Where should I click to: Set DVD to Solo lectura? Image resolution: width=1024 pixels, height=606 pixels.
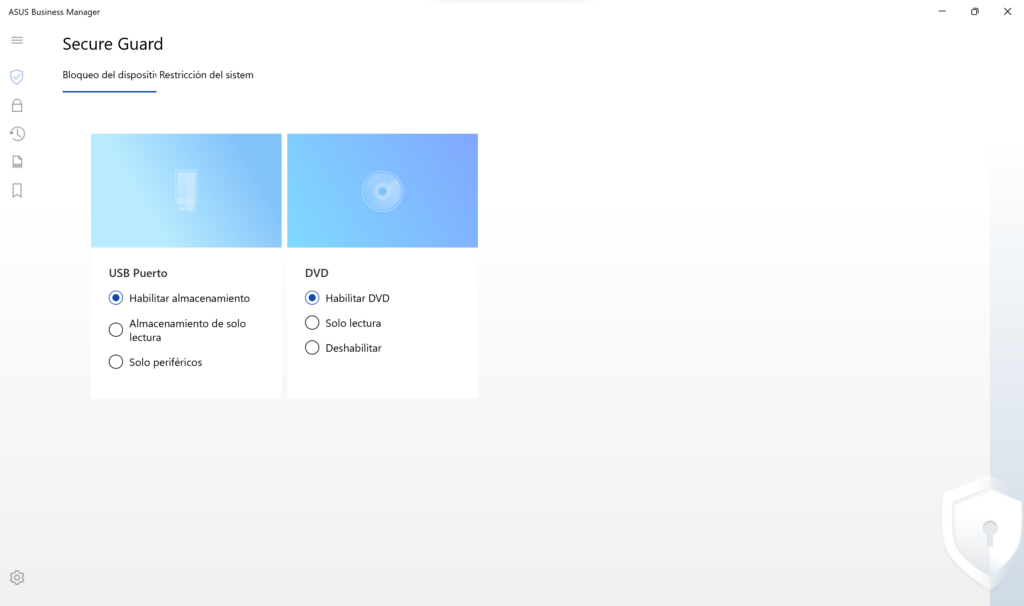[x=312, y=323]
